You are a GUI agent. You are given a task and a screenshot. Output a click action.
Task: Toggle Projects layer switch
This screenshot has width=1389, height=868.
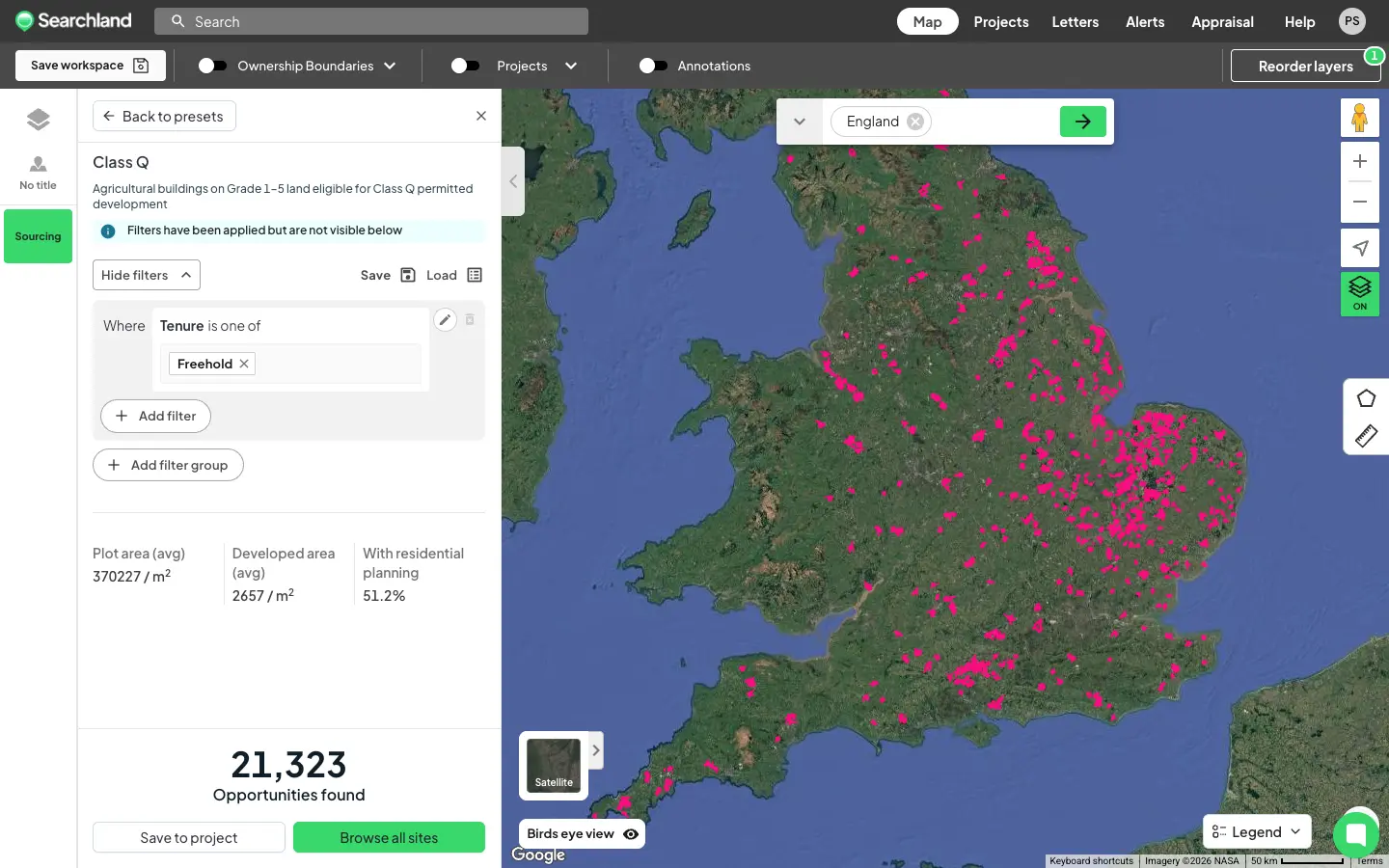(x=465, y=66)
